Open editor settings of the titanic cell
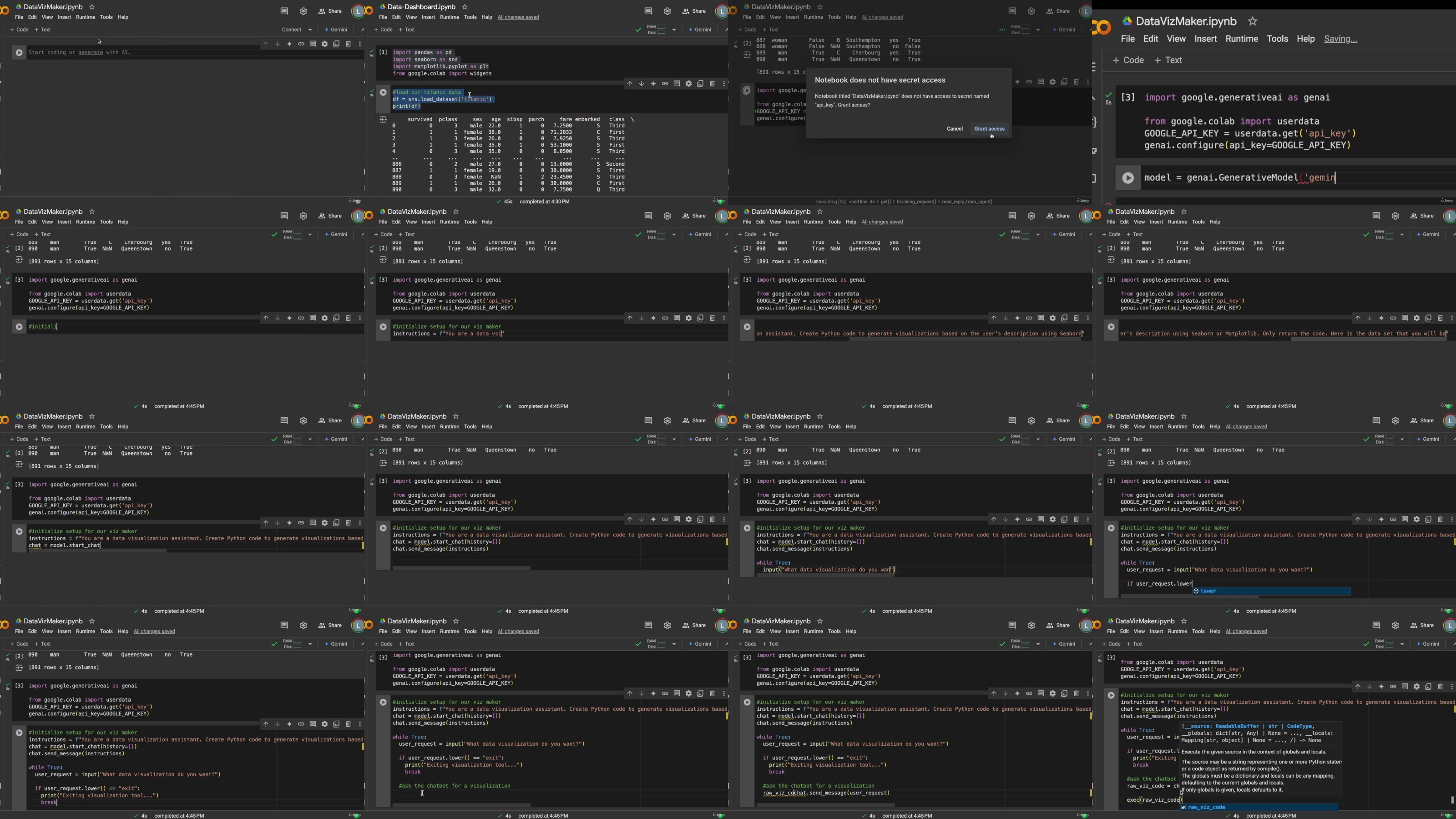1456x819 pixels. click(688, 84)
